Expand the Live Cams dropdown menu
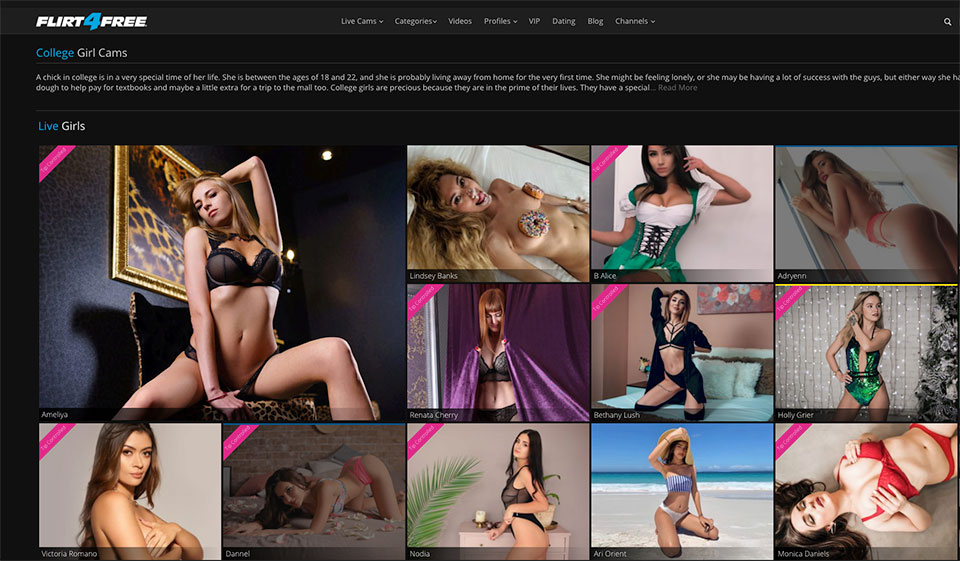The height and width of the screenshot is (561, 960). pyautogui.click(x=361, y=21)
